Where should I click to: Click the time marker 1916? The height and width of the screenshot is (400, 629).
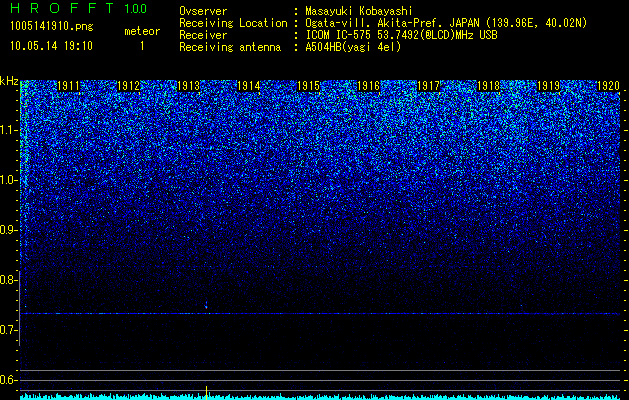[x=368, y=86]
